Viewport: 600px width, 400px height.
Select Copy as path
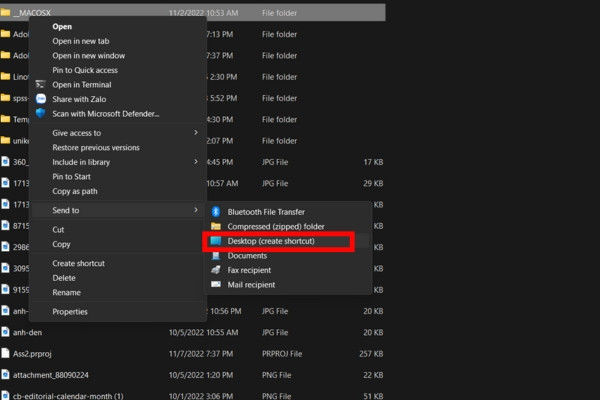(x=75, y=191)
